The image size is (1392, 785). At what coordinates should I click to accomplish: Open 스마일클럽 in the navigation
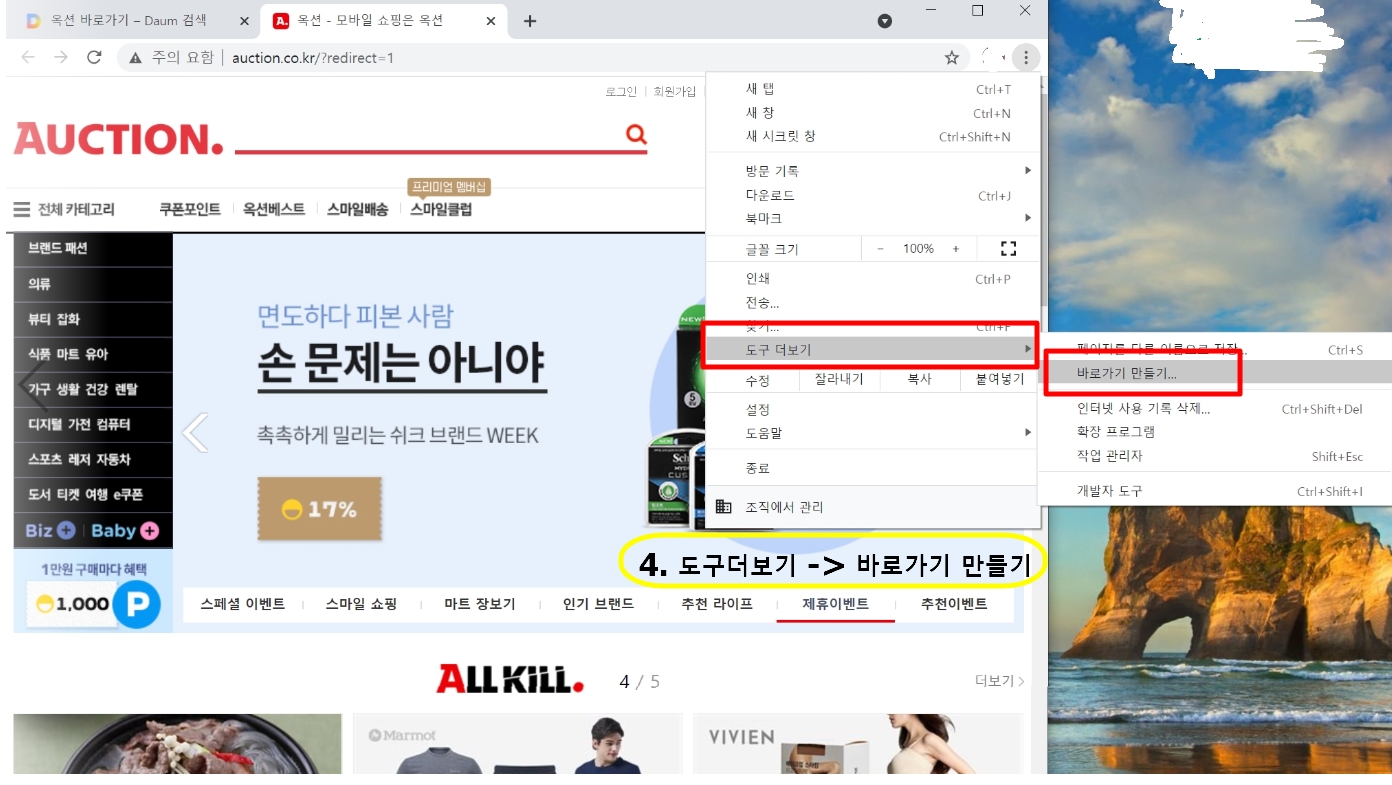tap(441, 209)
